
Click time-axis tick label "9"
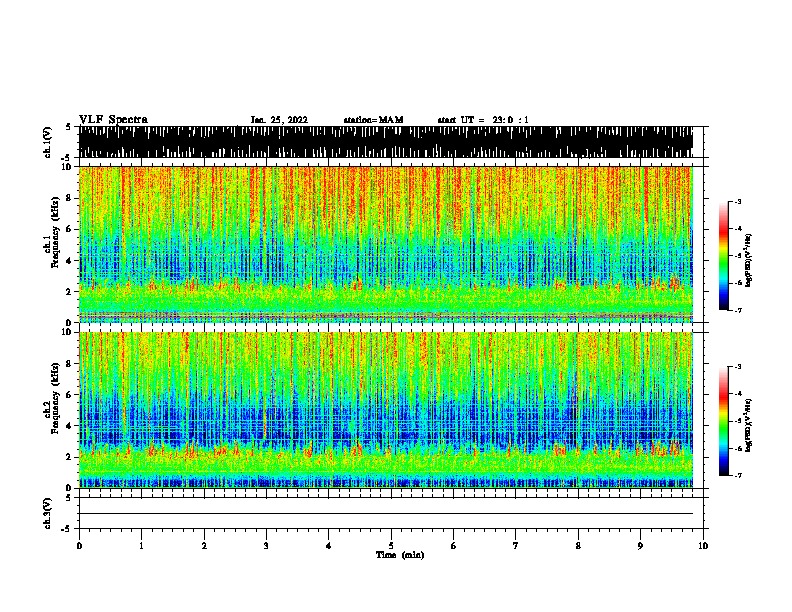tap(640, 546)
